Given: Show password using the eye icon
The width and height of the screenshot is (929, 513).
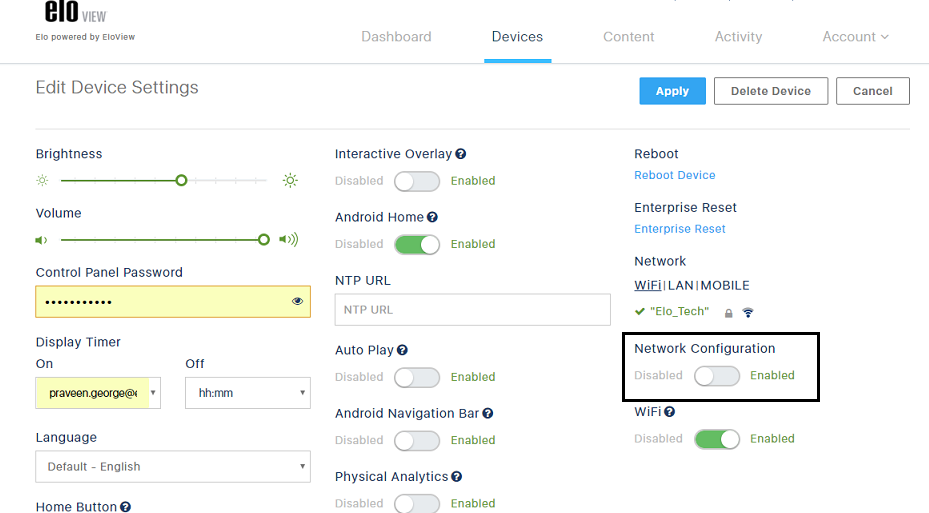Looking at the screenshot, I should [x=297, y=302].
